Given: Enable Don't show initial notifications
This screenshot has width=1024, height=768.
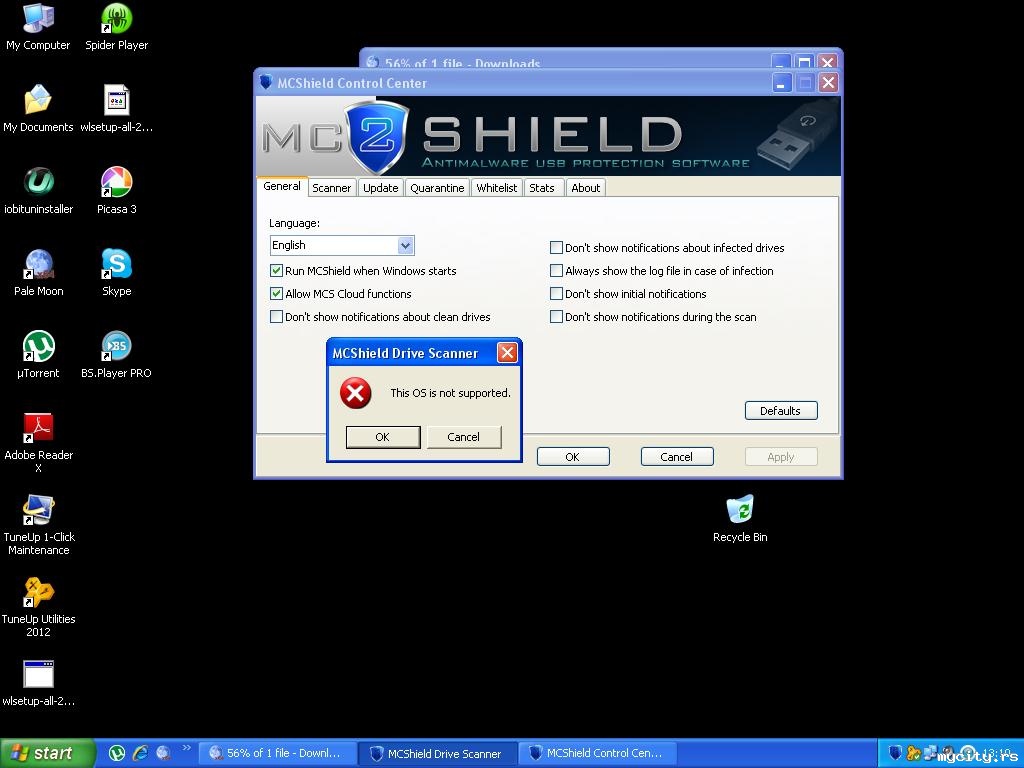Looking at the screenshot, I should pos(556,294).
